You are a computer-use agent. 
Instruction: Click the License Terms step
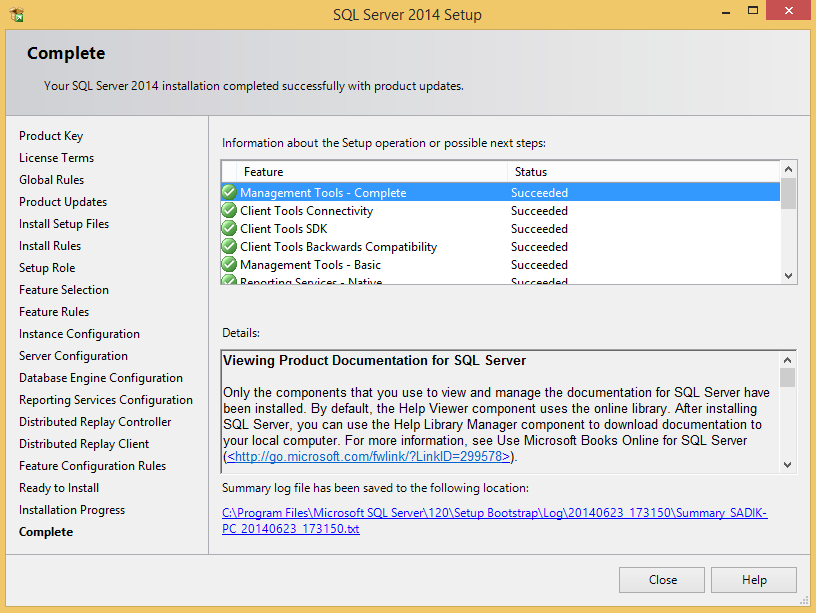coord(56,158)
